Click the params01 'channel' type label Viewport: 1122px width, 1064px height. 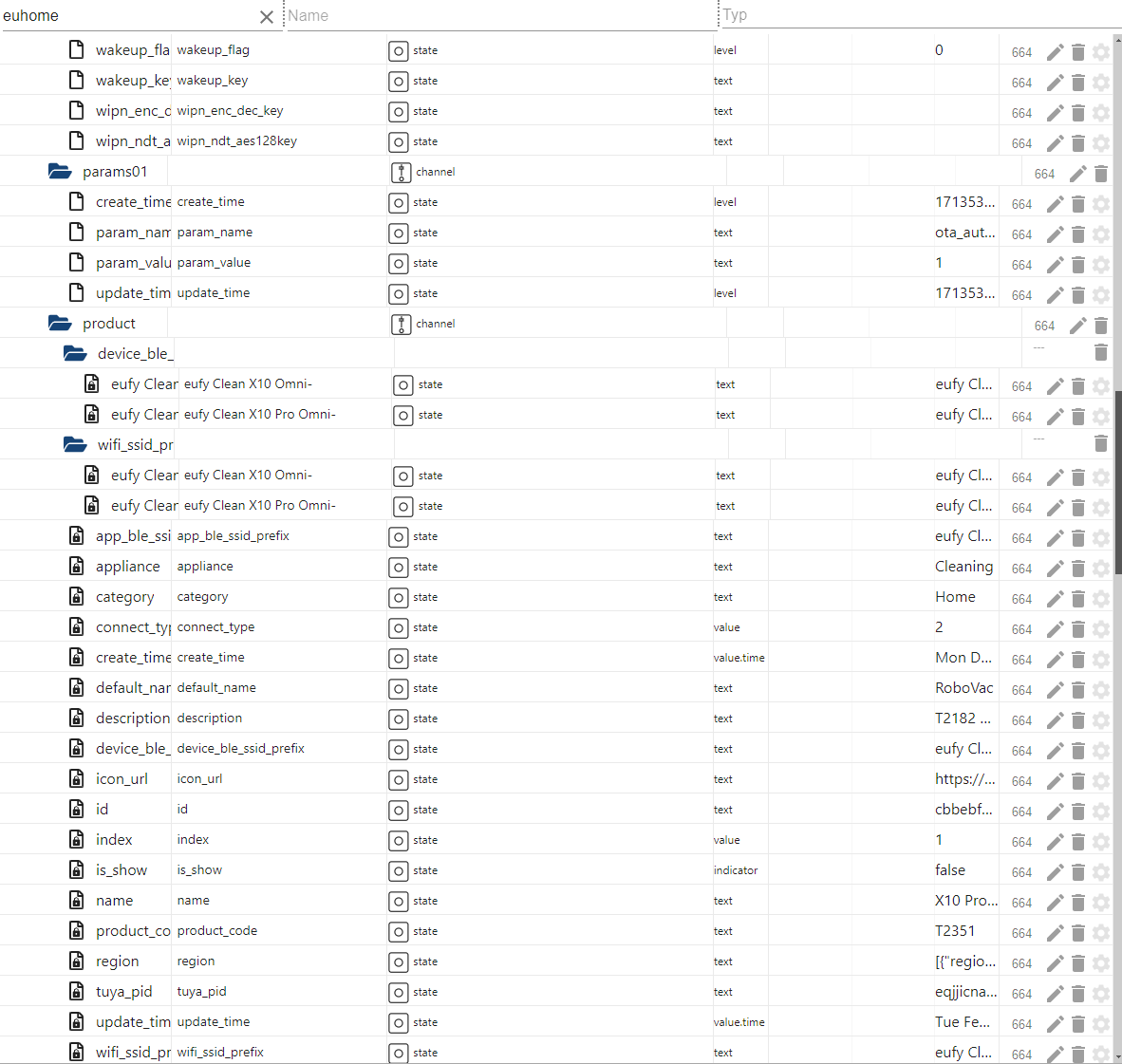pos(435,172)
